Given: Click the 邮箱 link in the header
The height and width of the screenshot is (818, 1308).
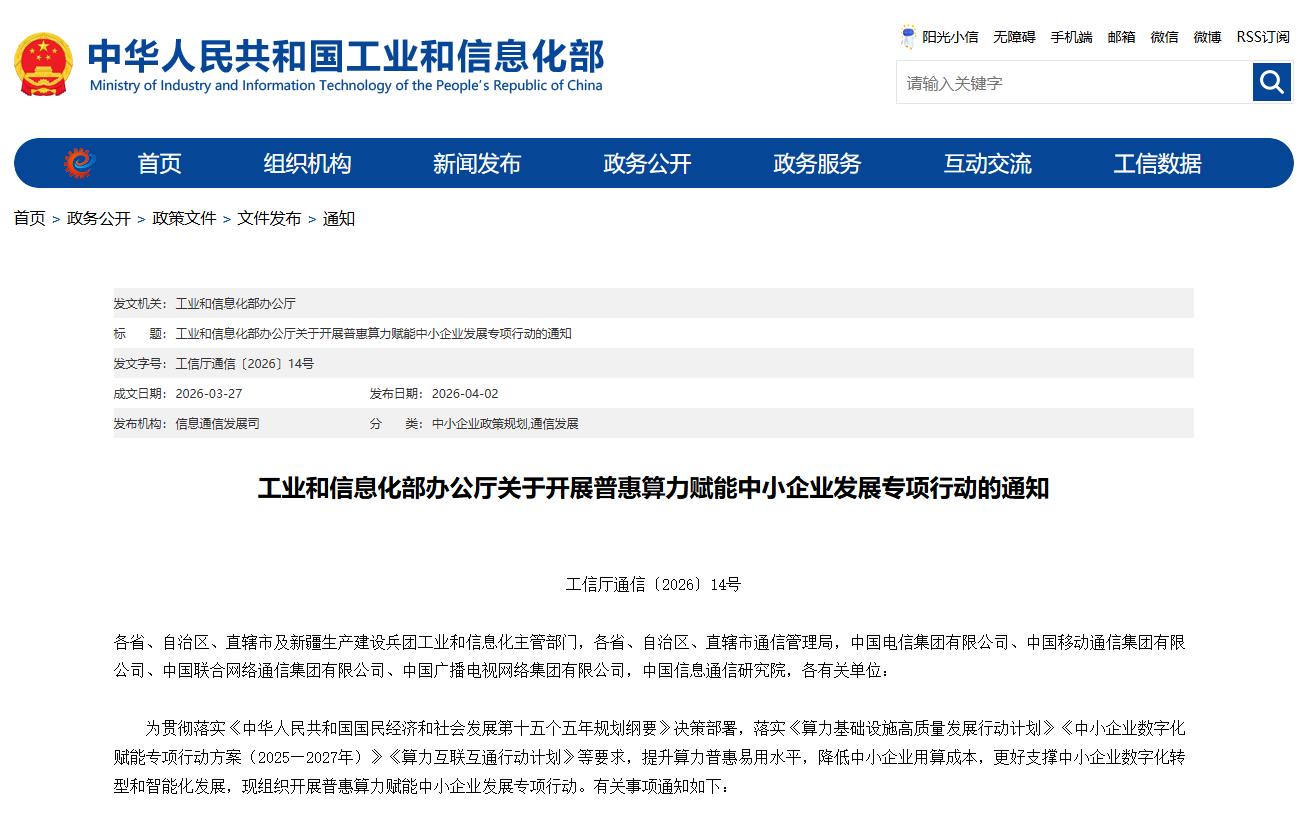Looking at the screenshot, I should point(1121,37).
